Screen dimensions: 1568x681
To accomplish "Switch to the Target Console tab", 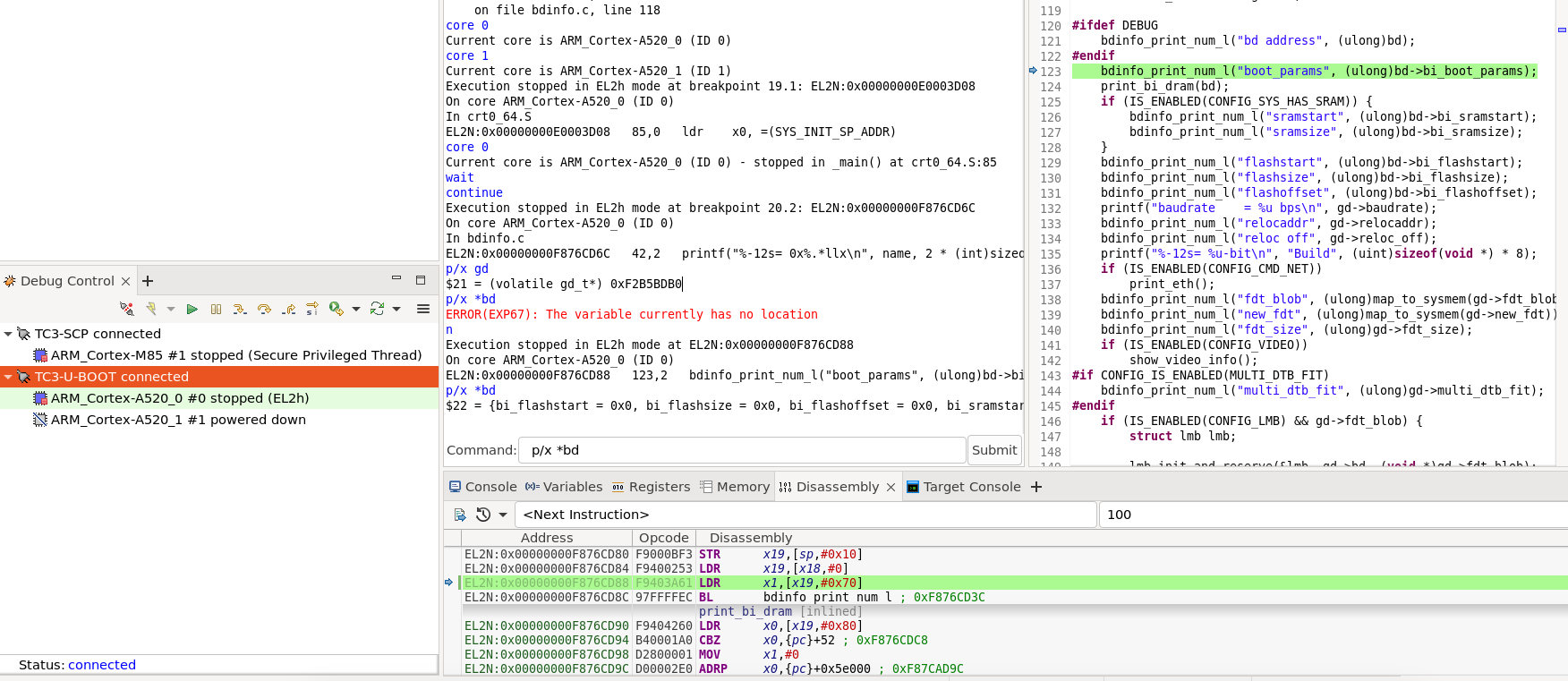I will (964, 487).
